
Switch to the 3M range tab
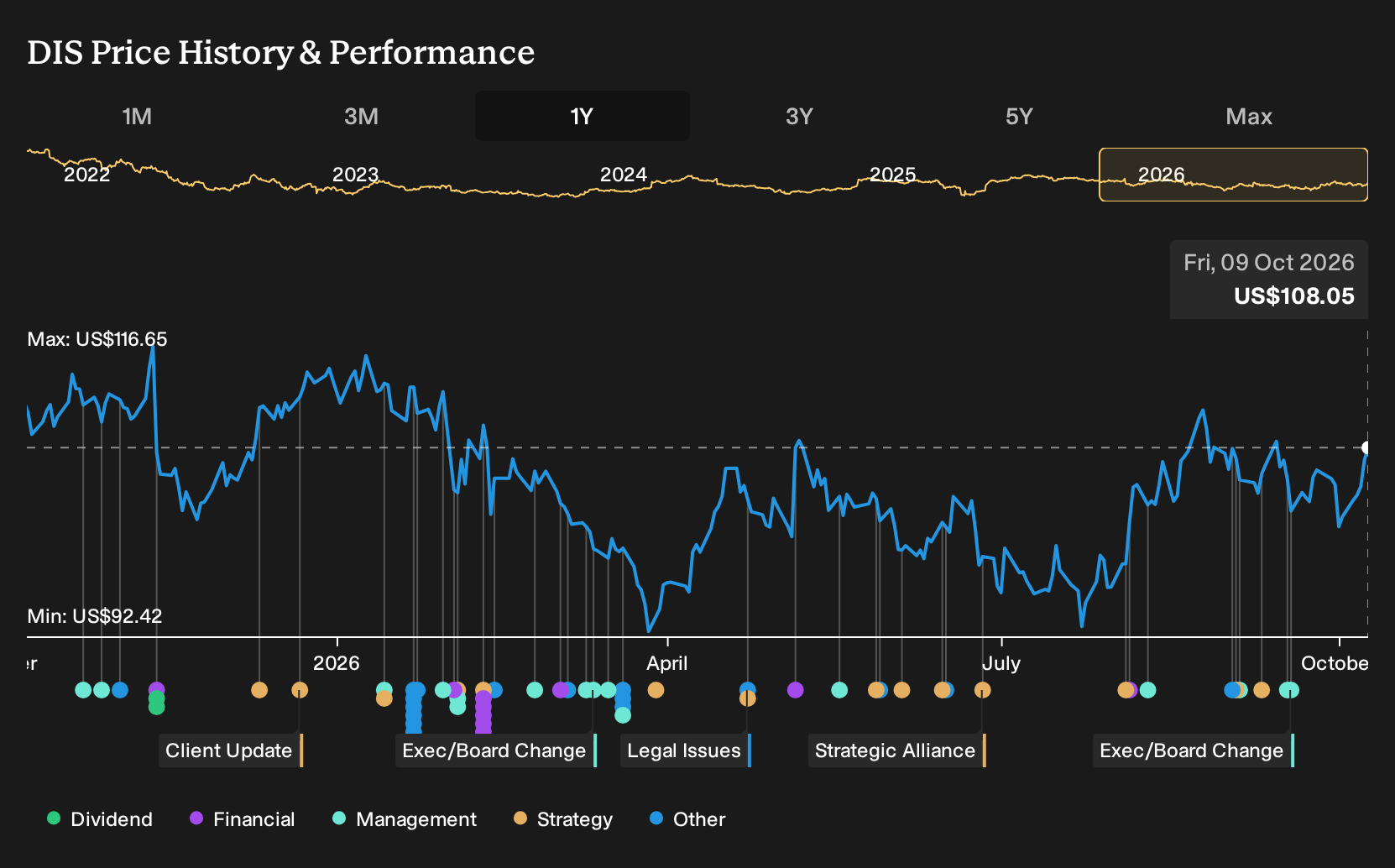click(x=361, y=116)
